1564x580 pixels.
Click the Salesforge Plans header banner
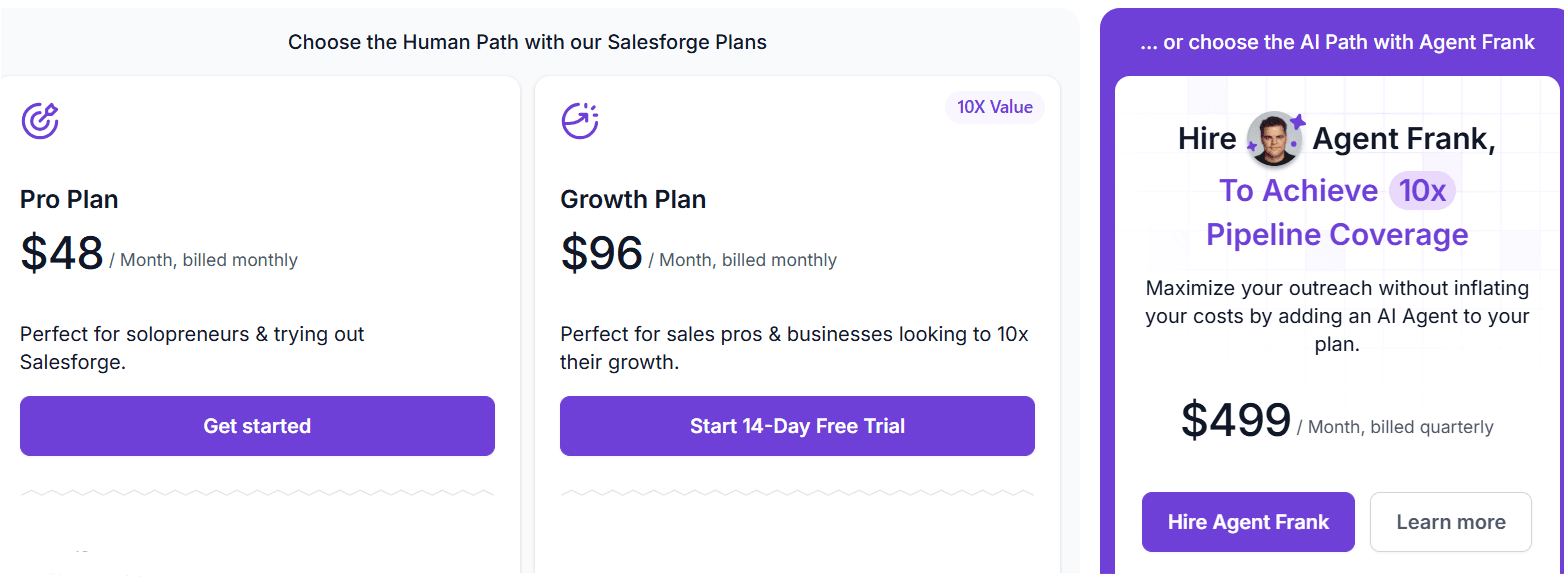coord(527,42)
